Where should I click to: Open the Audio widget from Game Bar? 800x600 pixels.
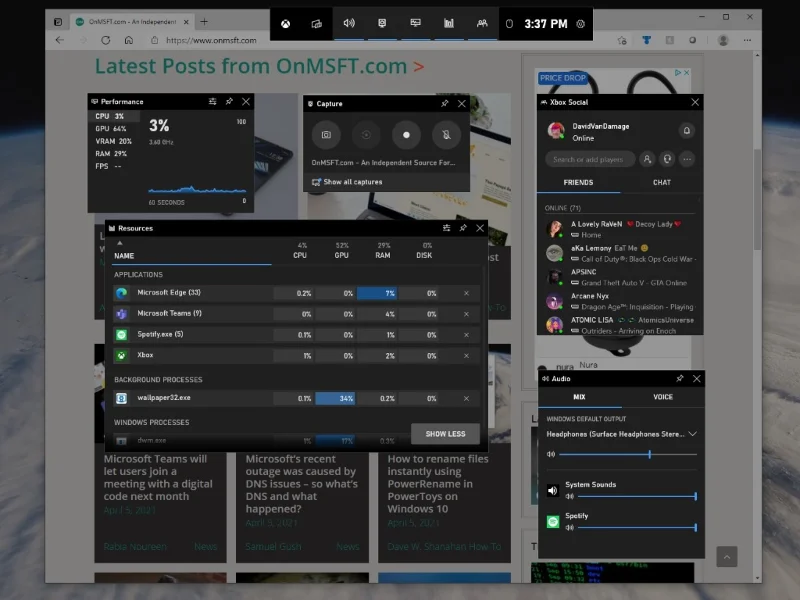pos(349,23)
